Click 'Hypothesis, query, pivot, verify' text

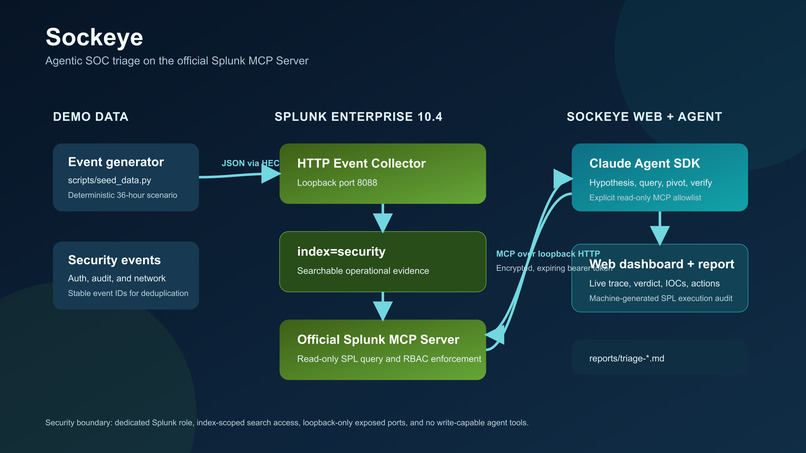click(x=650, y=183)
